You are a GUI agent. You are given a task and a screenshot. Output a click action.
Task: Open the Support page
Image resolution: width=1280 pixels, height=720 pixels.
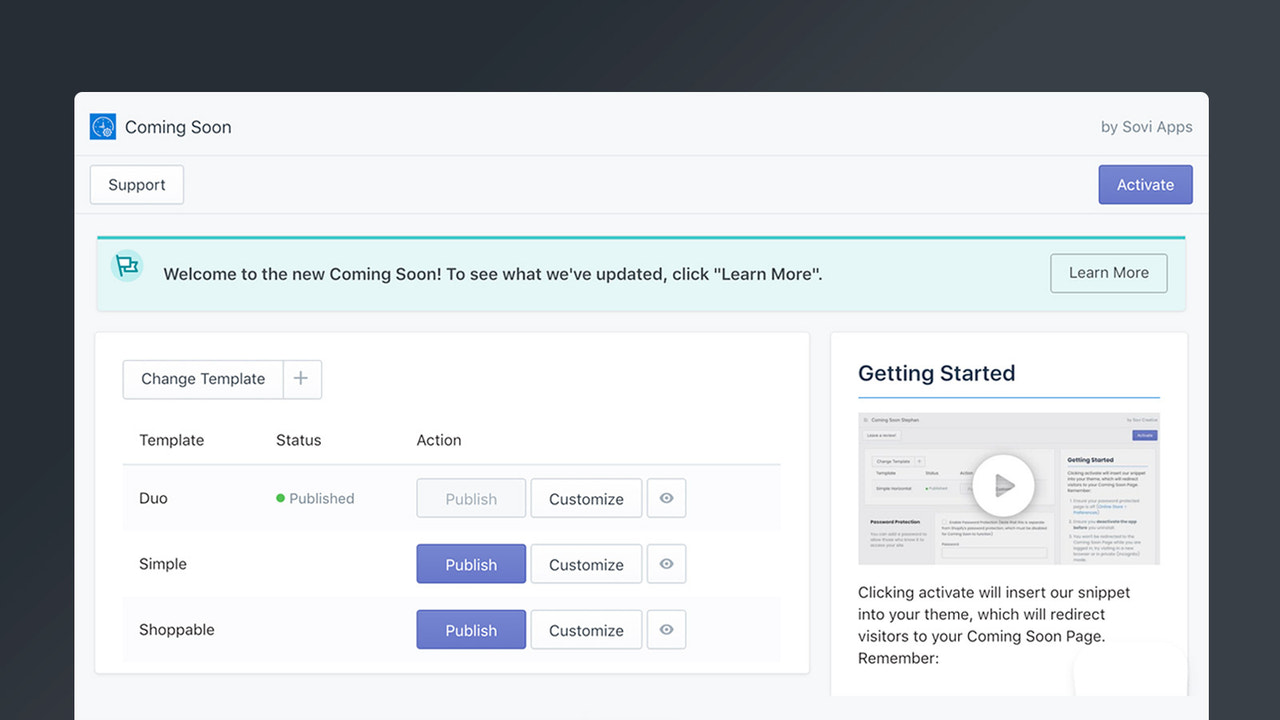[x=136, y=184]
